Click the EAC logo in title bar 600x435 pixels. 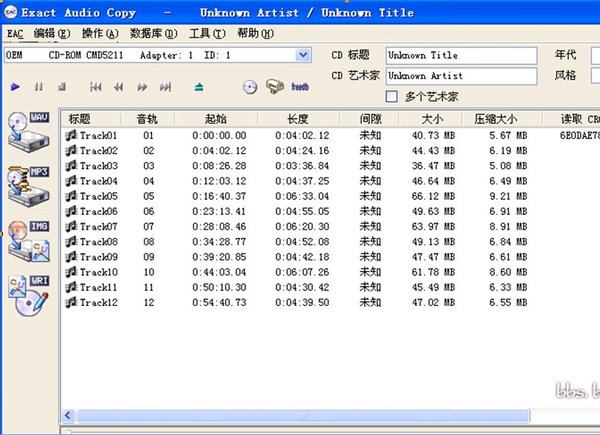pyautogui.click(x=10, y=12)
